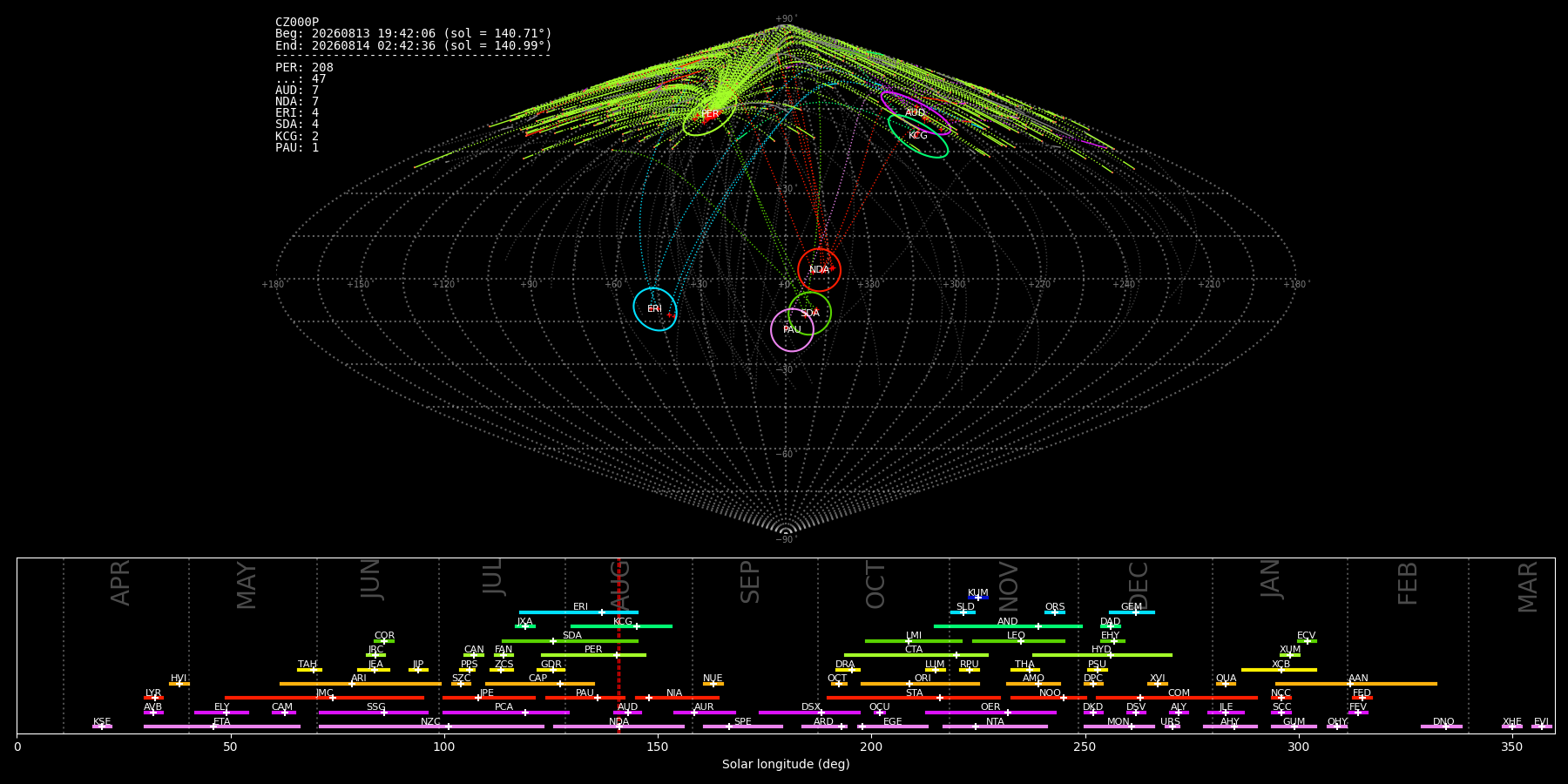Click the AND green shower bar

pos(1008,626)
